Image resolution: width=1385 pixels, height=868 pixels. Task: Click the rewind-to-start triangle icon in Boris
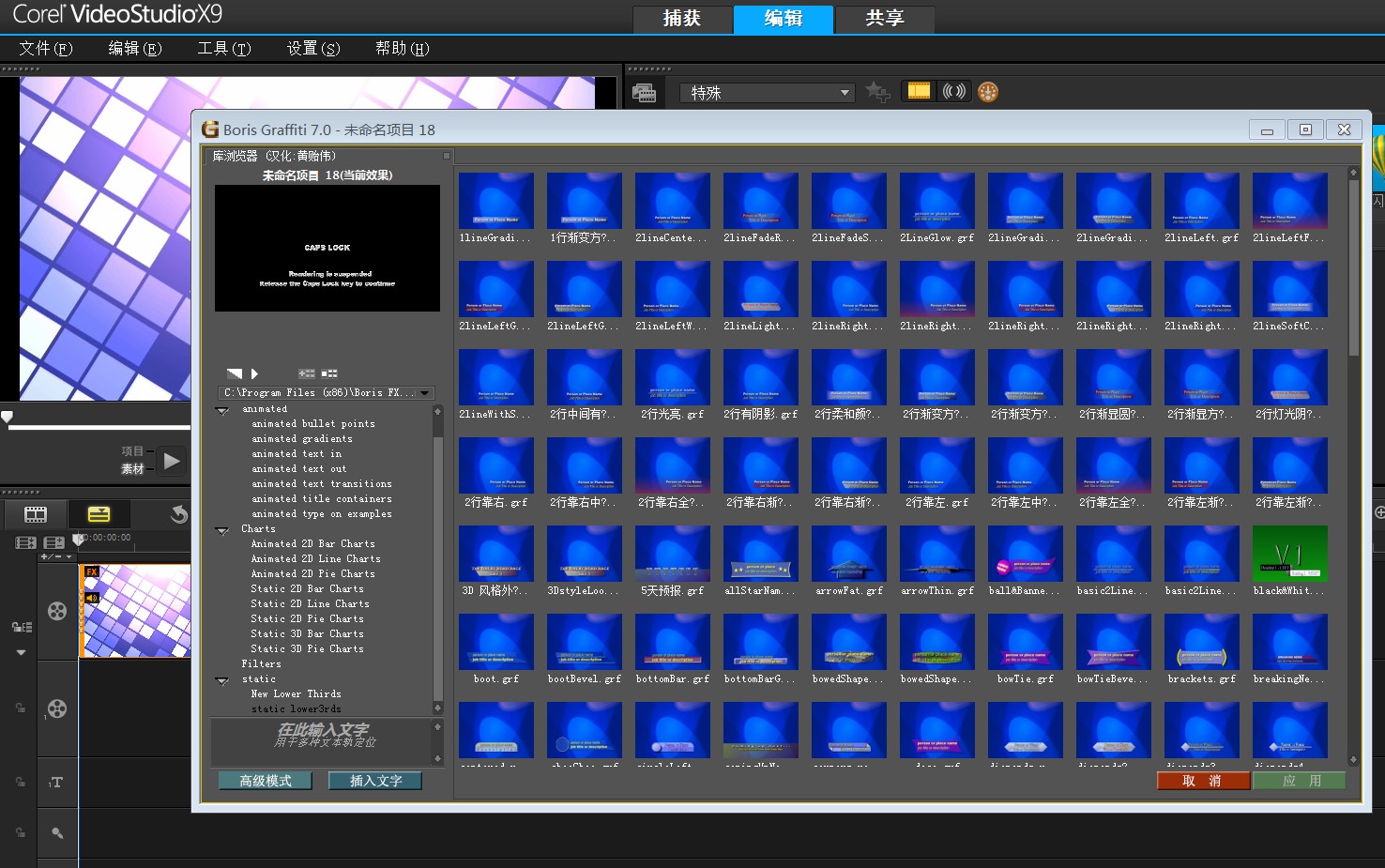pyautogui.click(x=235, y=373)
